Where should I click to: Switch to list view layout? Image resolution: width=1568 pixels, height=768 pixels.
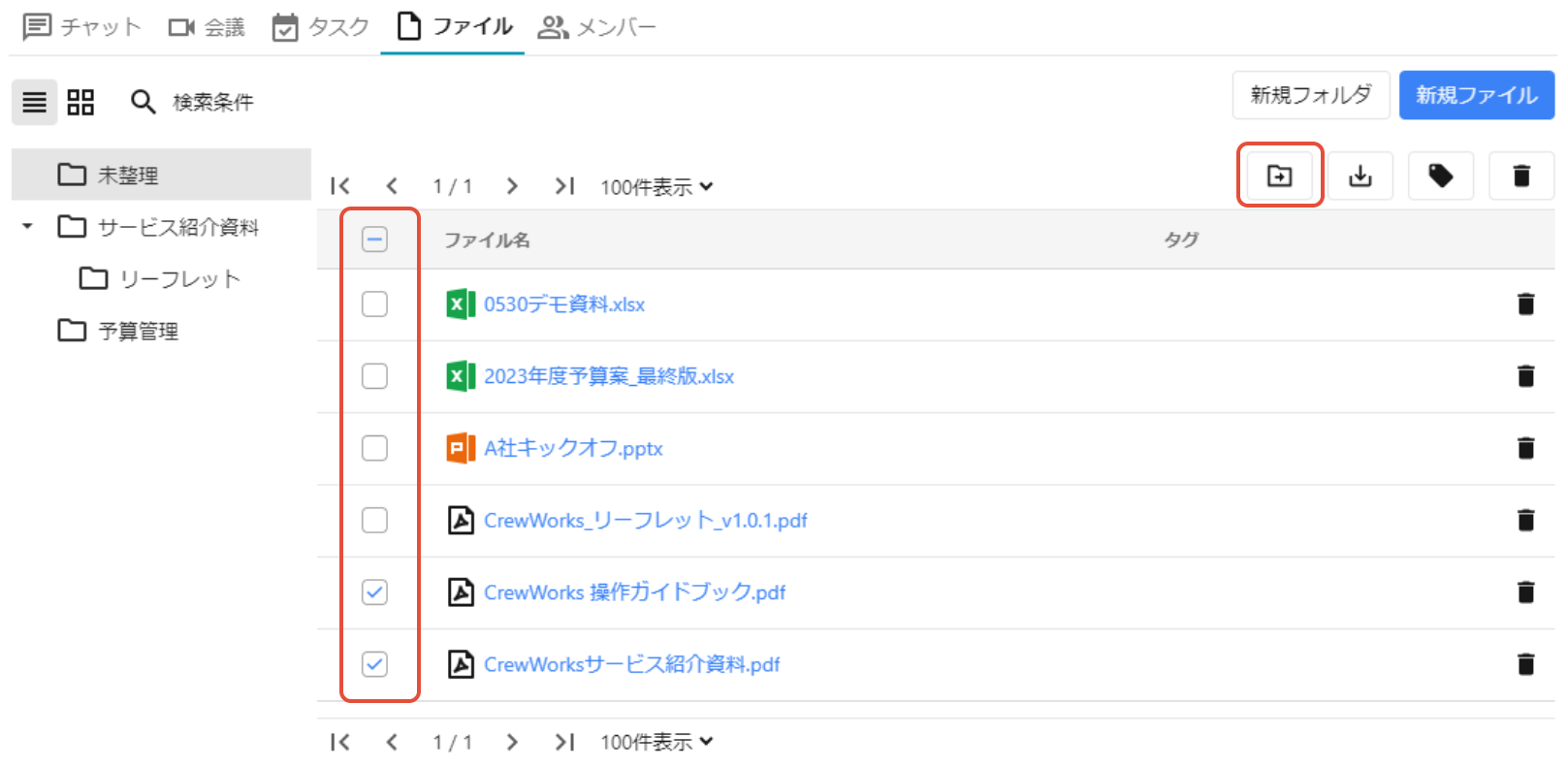click(x=35, y=102)
